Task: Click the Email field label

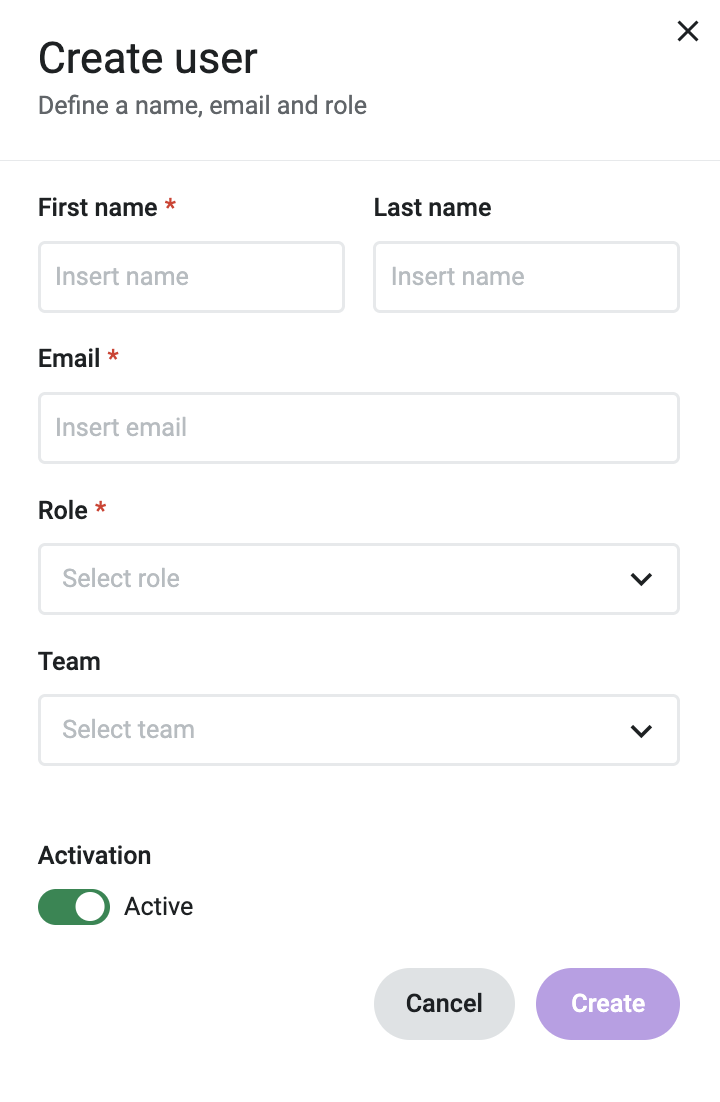Action: click(69, 358)
